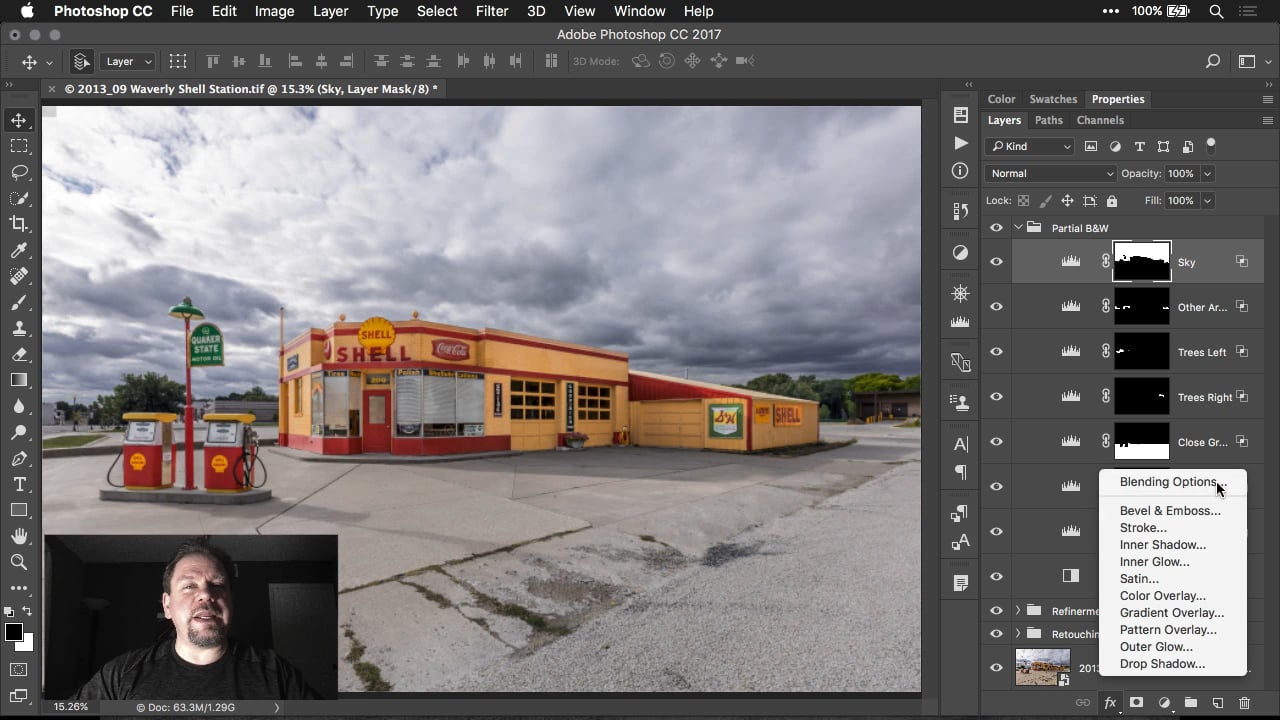Select the Lasso tool

(x=19, y=172)
